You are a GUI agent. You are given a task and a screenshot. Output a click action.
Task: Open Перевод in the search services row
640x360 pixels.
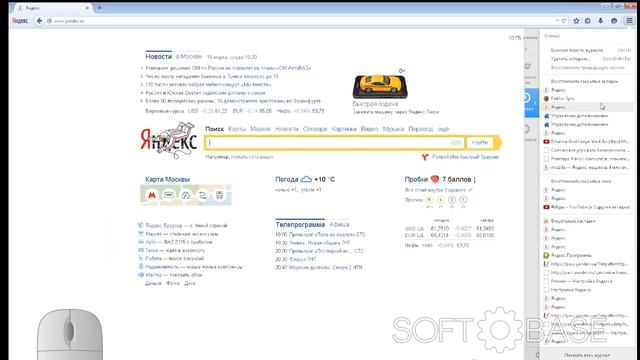420,129
